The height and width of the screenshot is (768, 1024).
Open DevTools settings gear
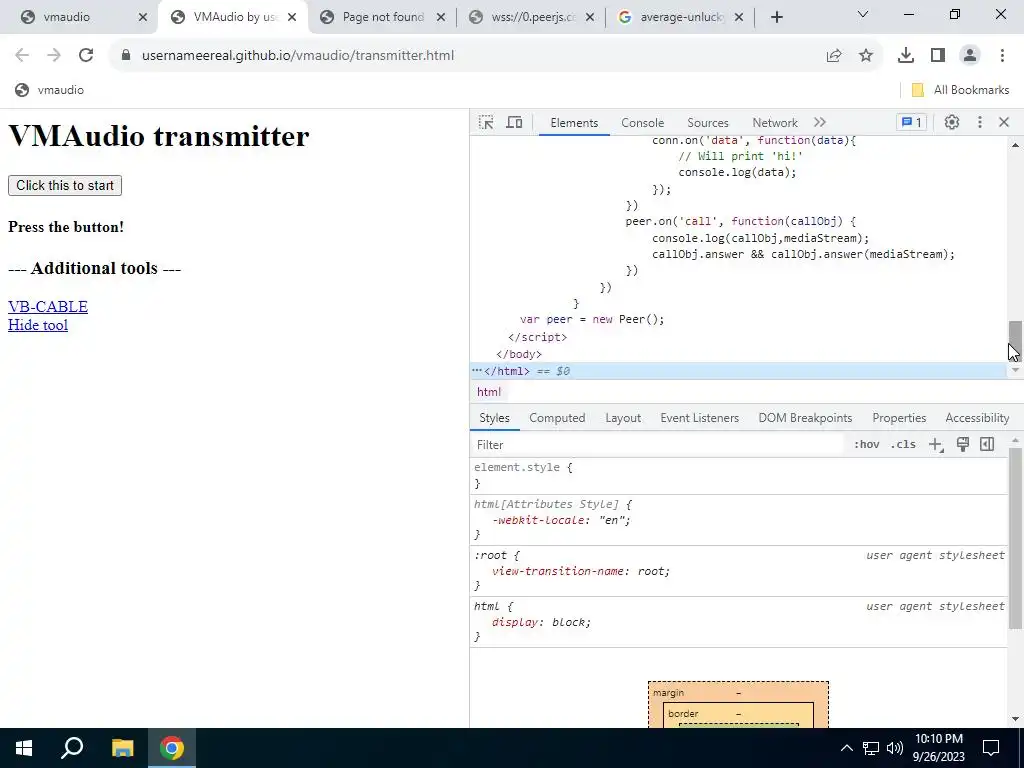click(x=952, y=122)
